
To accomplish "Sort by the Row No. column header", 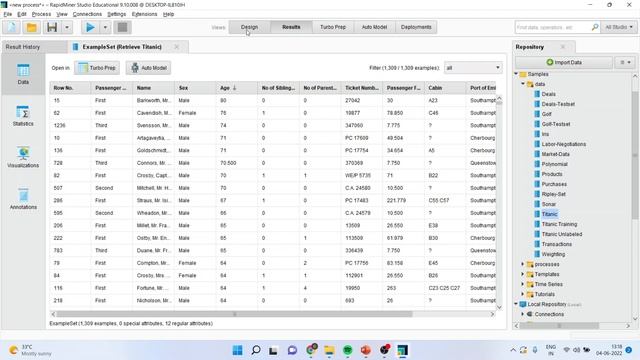I will (70, 88).
